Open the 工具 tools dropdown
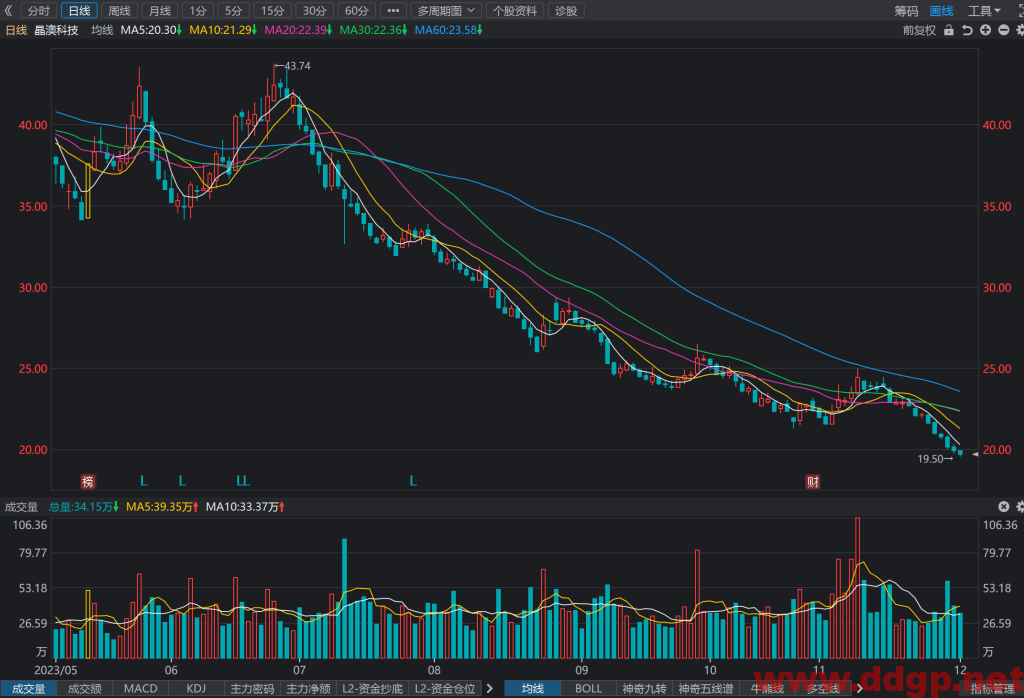Image resolution: width=1024 pixels, height=698 pixels. (984, 10)
